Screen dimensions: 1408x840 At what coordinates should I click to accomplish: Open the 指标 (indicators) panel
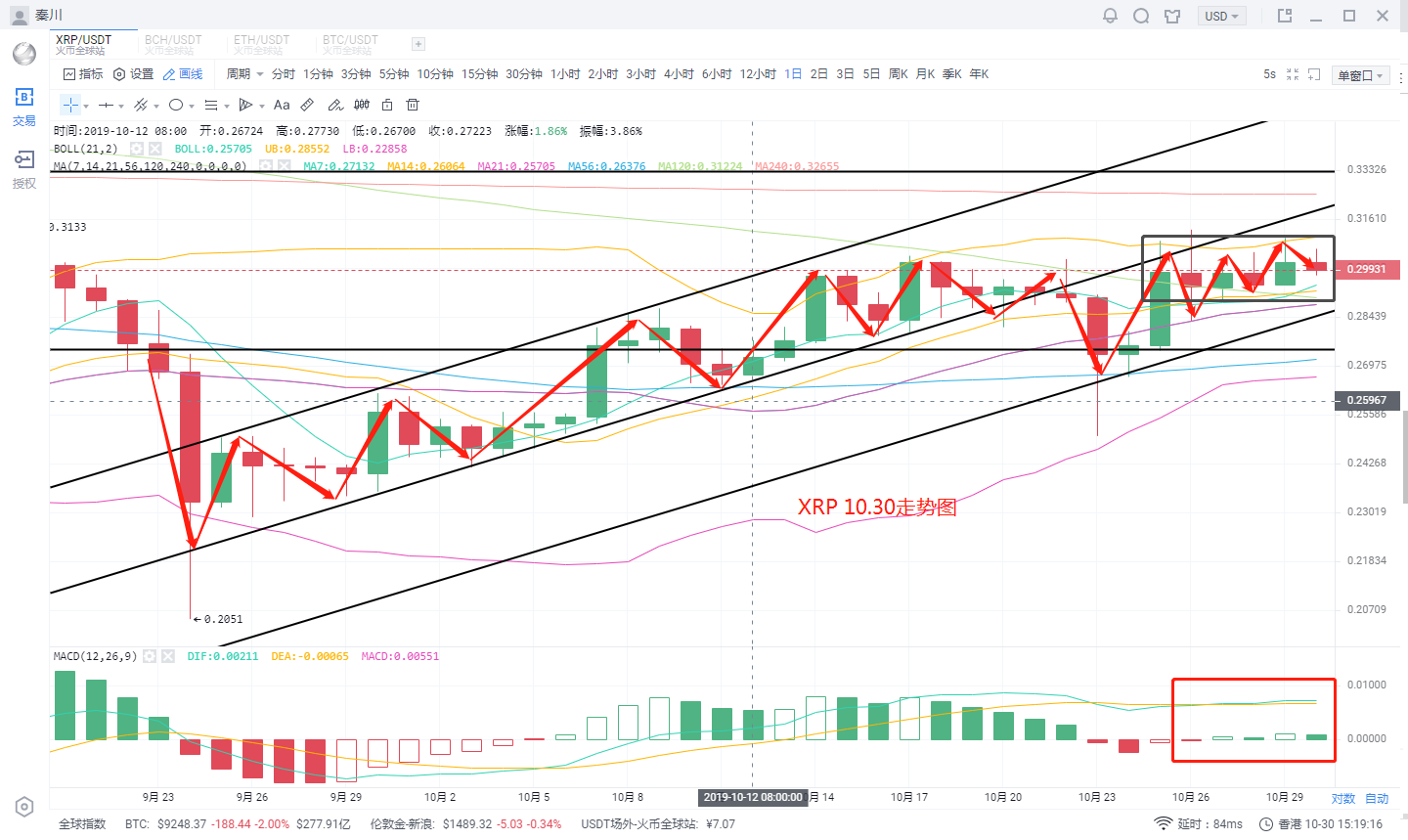83,74
